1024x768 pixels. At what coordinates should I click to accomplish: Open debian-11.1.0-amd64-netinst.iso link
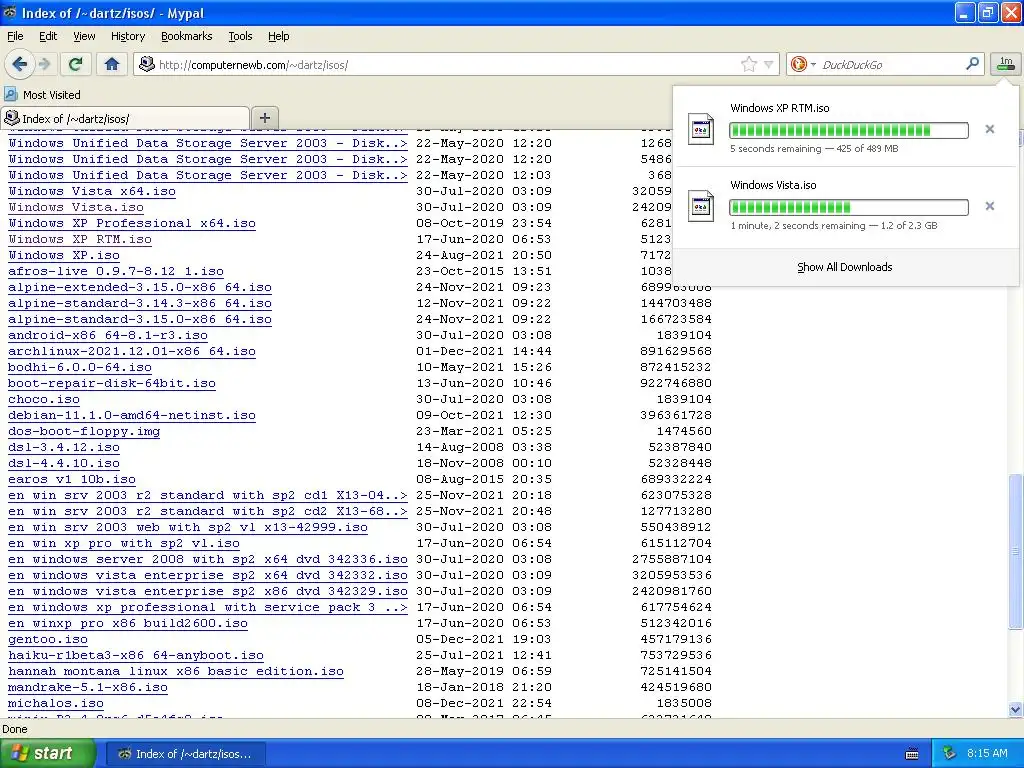pyautogui.click(x=132, y=415)
